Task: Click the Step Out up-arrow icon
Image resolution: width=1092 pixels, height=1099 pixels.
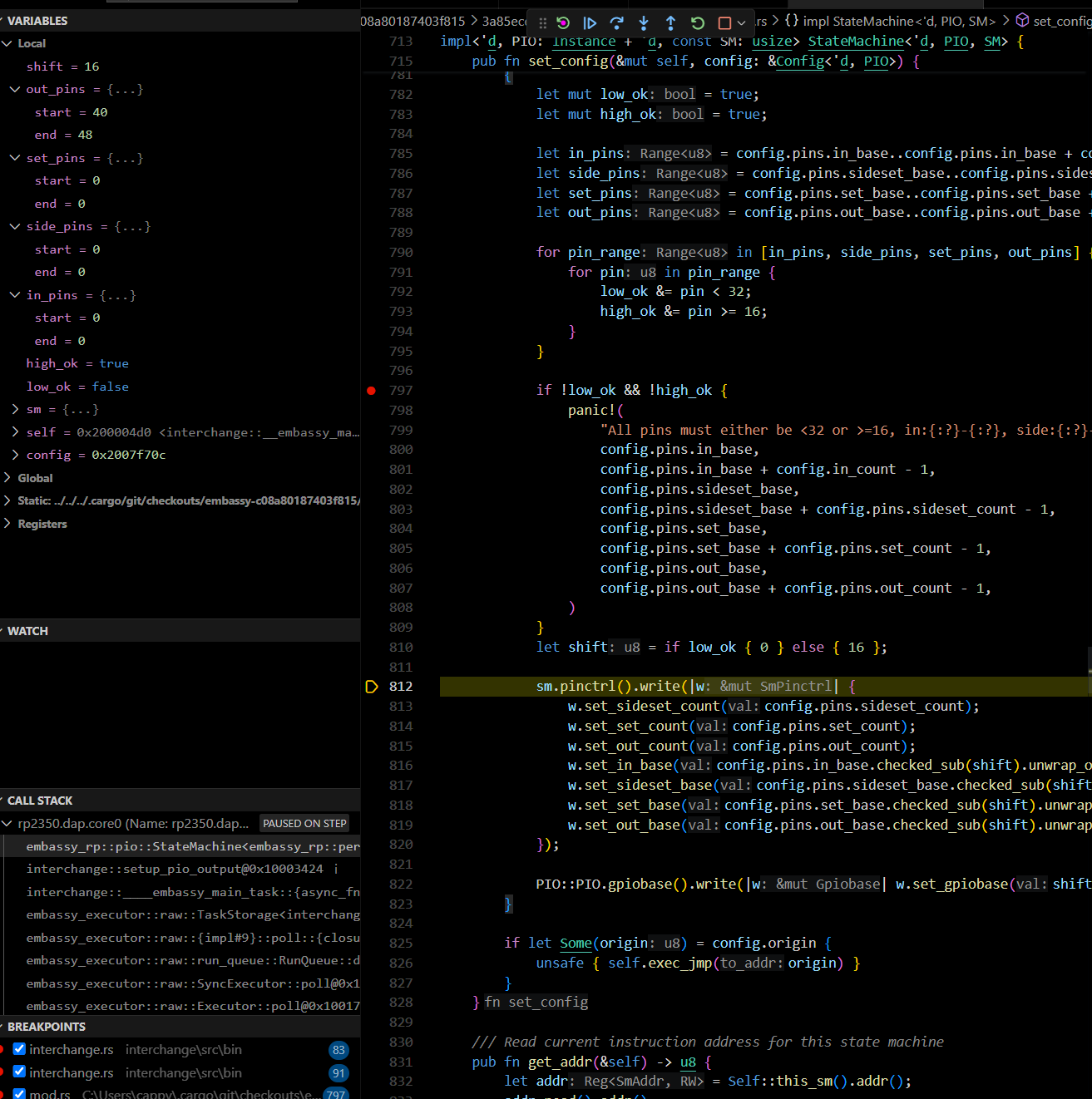Action: (x=670, y=23)
